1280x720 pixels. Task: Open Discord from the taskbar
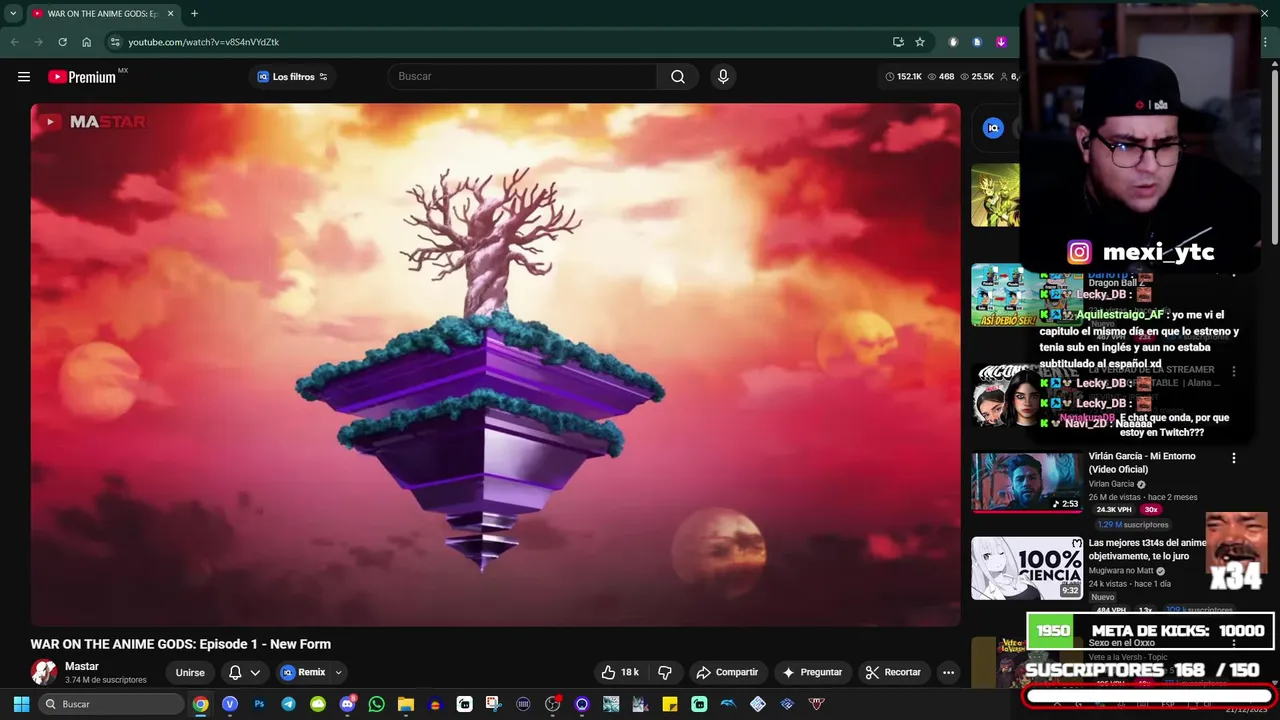(347, 704)
